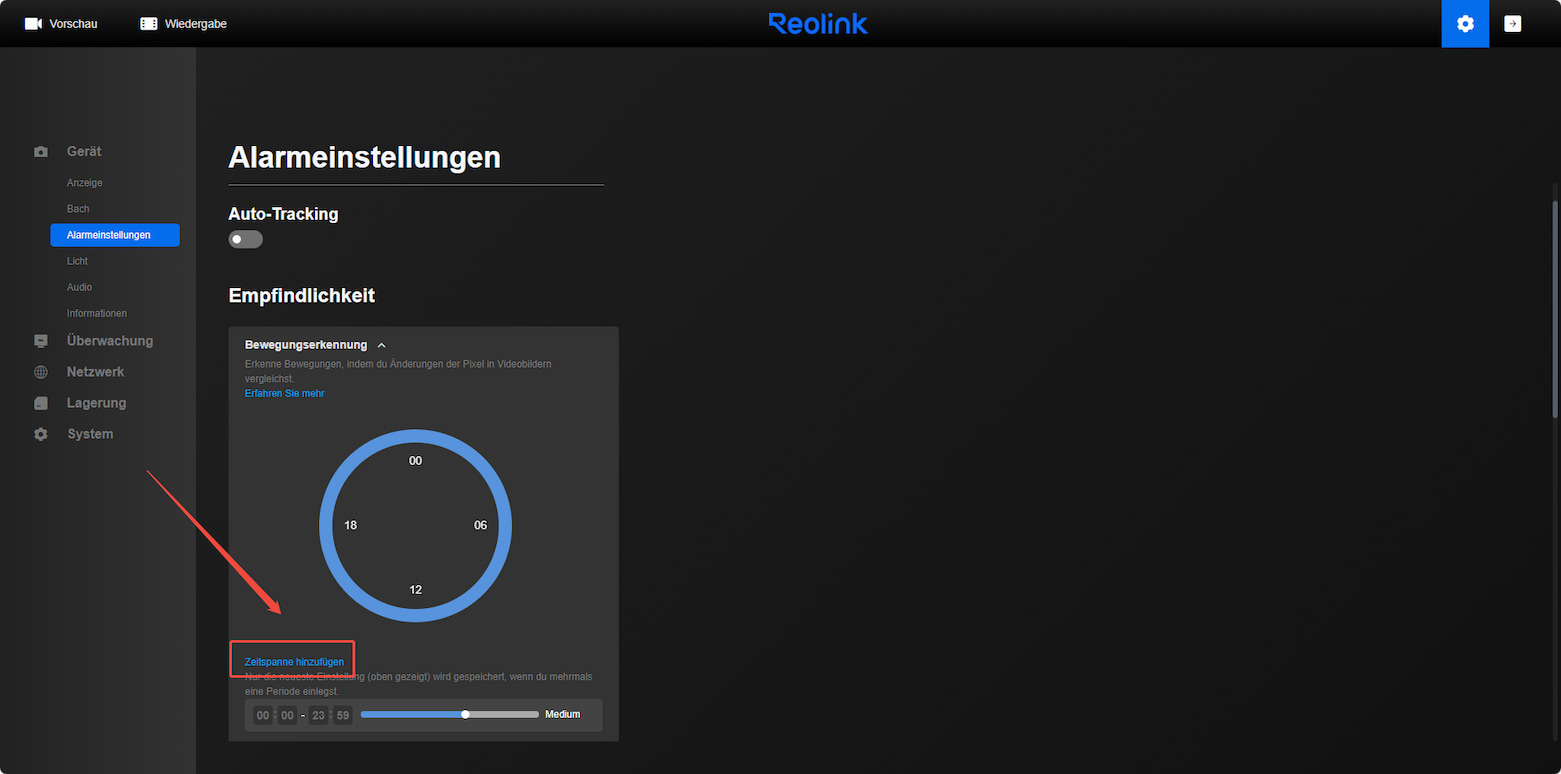Click the '18' label on the clock ring

(350, 525)
